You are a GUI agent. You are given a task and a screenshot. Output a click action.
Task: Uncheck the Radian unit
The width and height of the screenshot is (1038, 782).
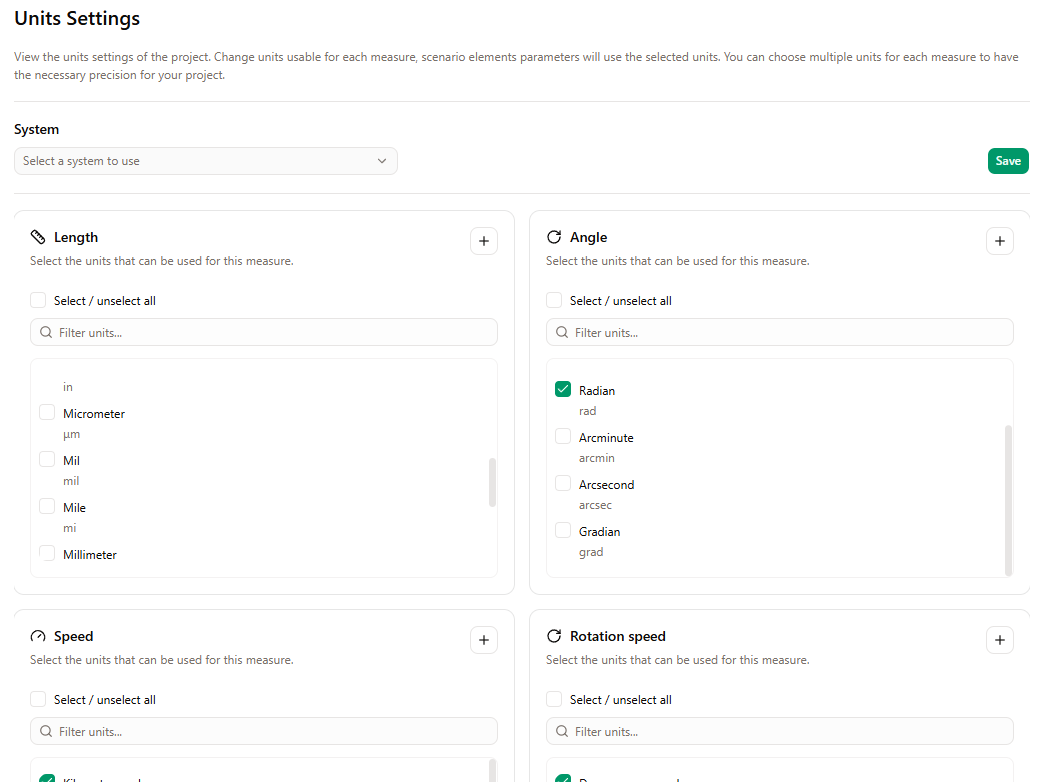[563, 389]
